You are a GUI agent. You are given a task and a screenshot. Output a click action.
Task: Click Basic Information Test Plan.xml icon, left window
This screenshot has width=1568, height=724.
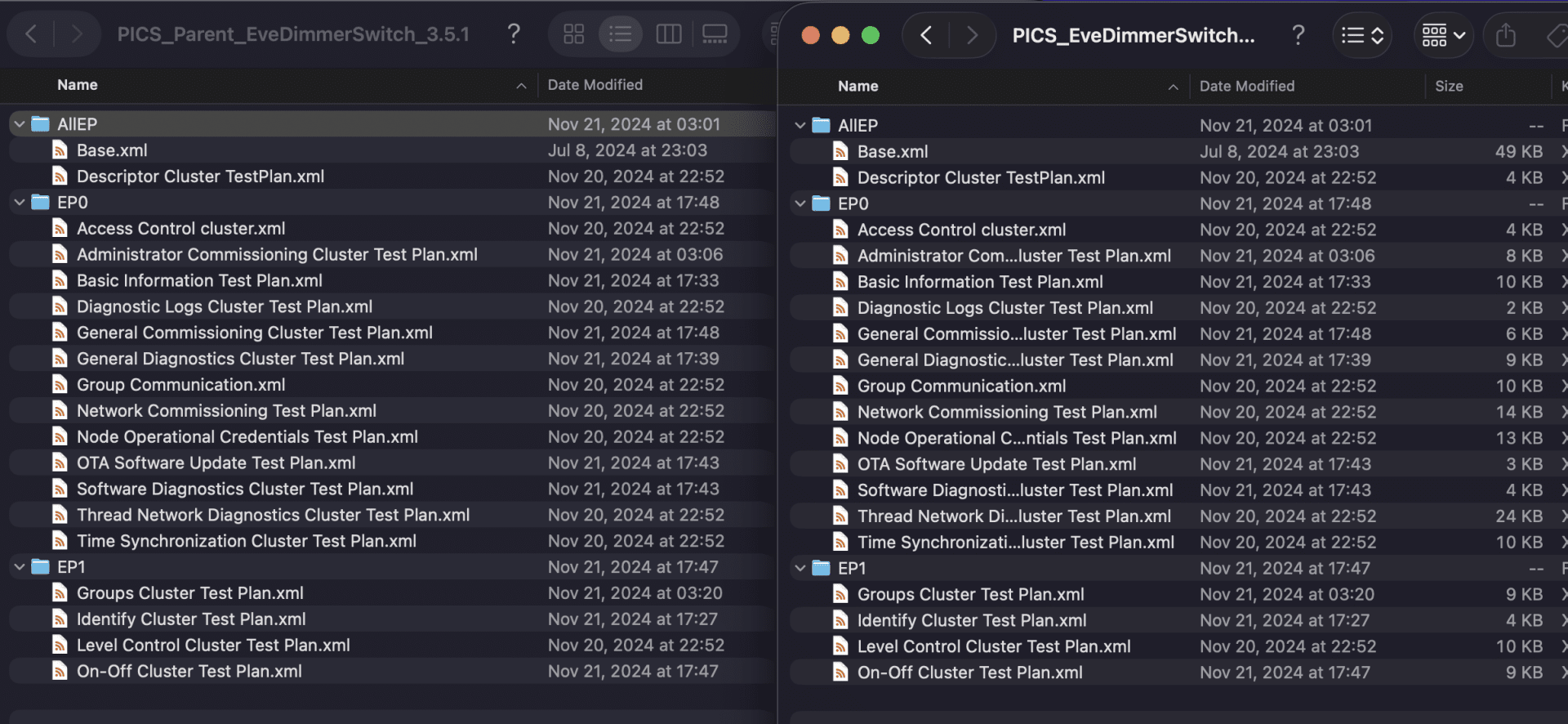pyautogui.click(x=60, y=281)
